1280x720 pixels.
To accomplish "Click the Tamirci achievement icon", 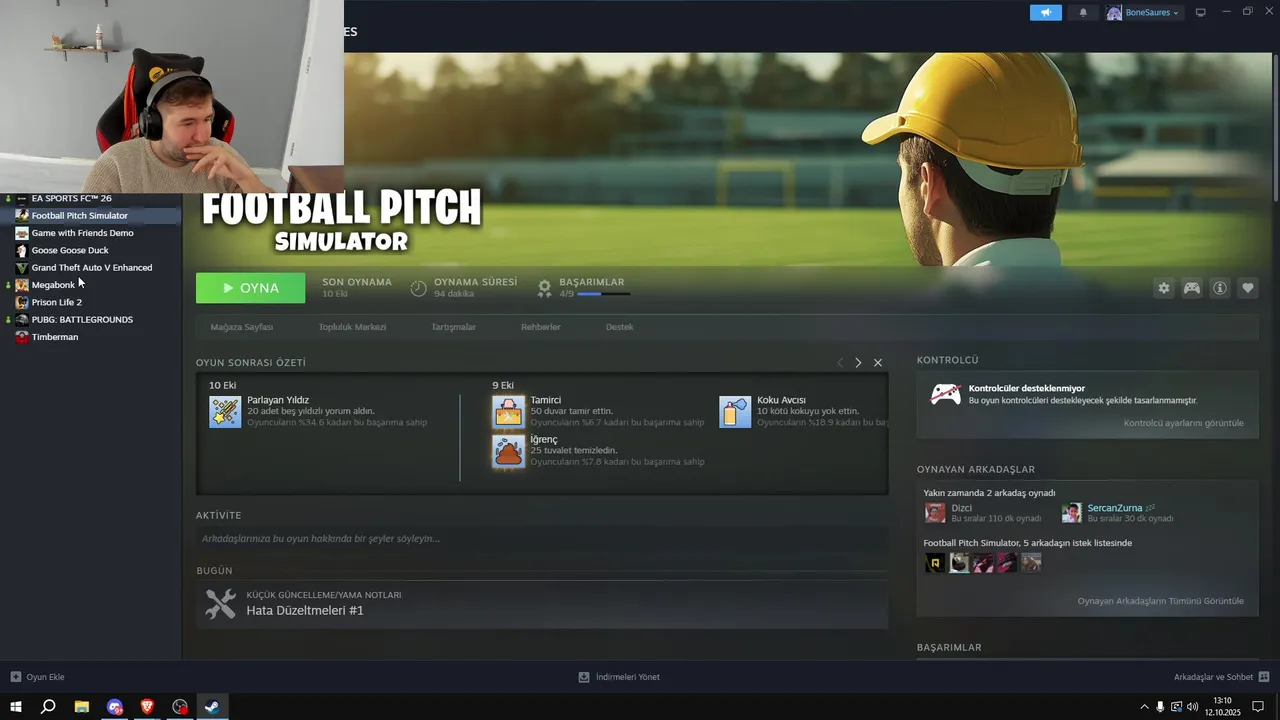I will pos(508,412).
